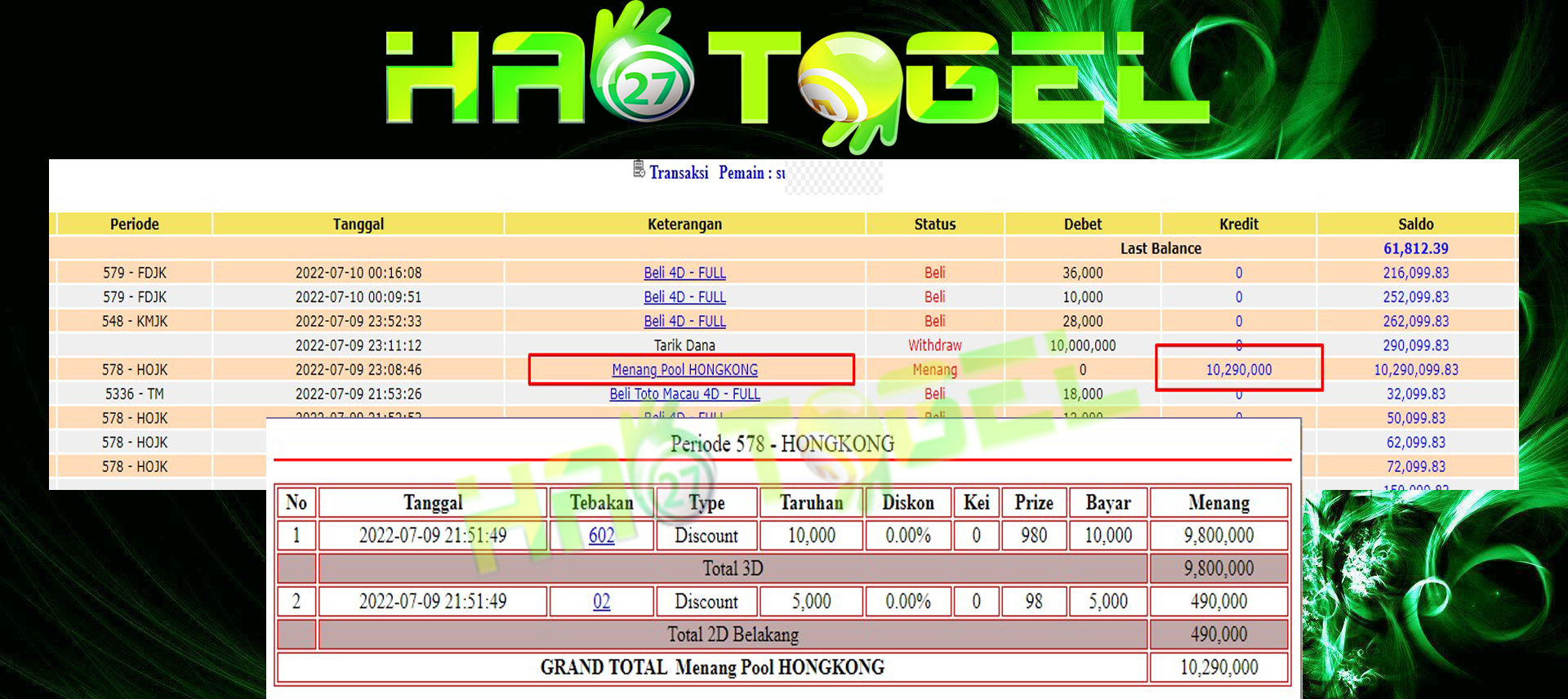Viewport: 1568px width, 699px height.
Task: Click the Transaksi document icon
Action: tap(639, 170)
